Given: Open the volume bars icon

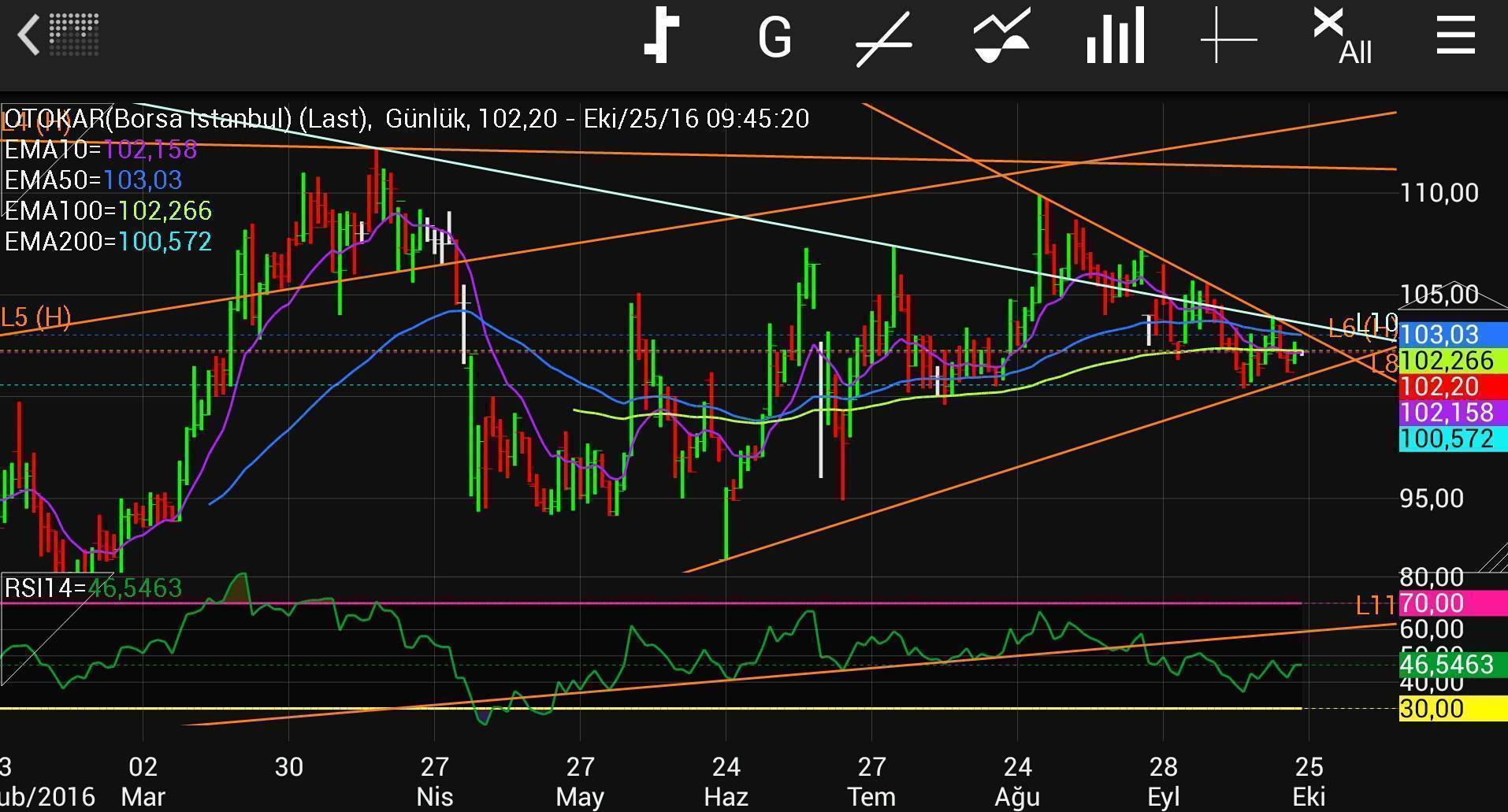Looking at the screenshot, I should 1115,36.
